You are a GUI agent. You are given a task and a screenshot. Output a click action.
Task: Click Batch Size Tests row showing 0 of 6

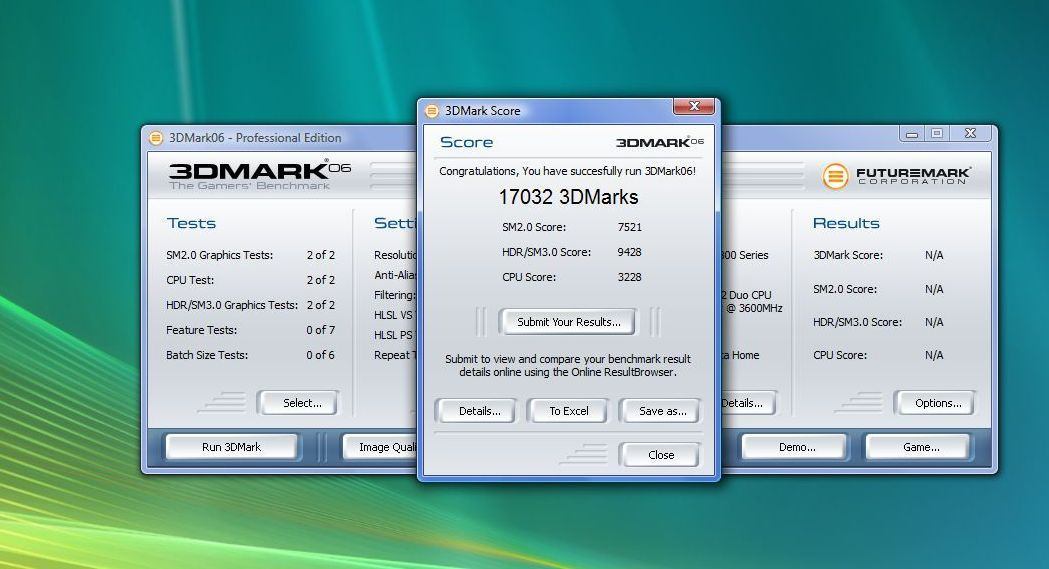pyautogui.click(x=250, y=355)
